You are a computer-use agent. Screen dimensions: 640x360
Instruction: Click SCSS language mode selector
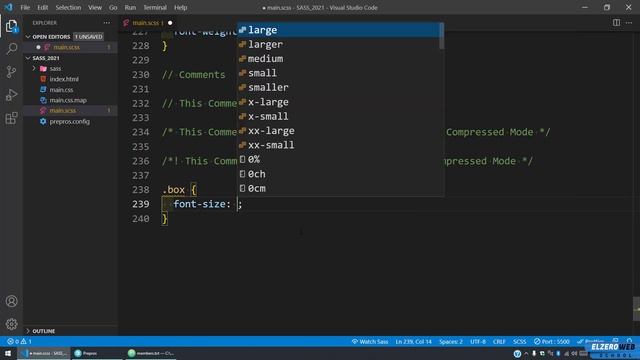coord(520,341)
